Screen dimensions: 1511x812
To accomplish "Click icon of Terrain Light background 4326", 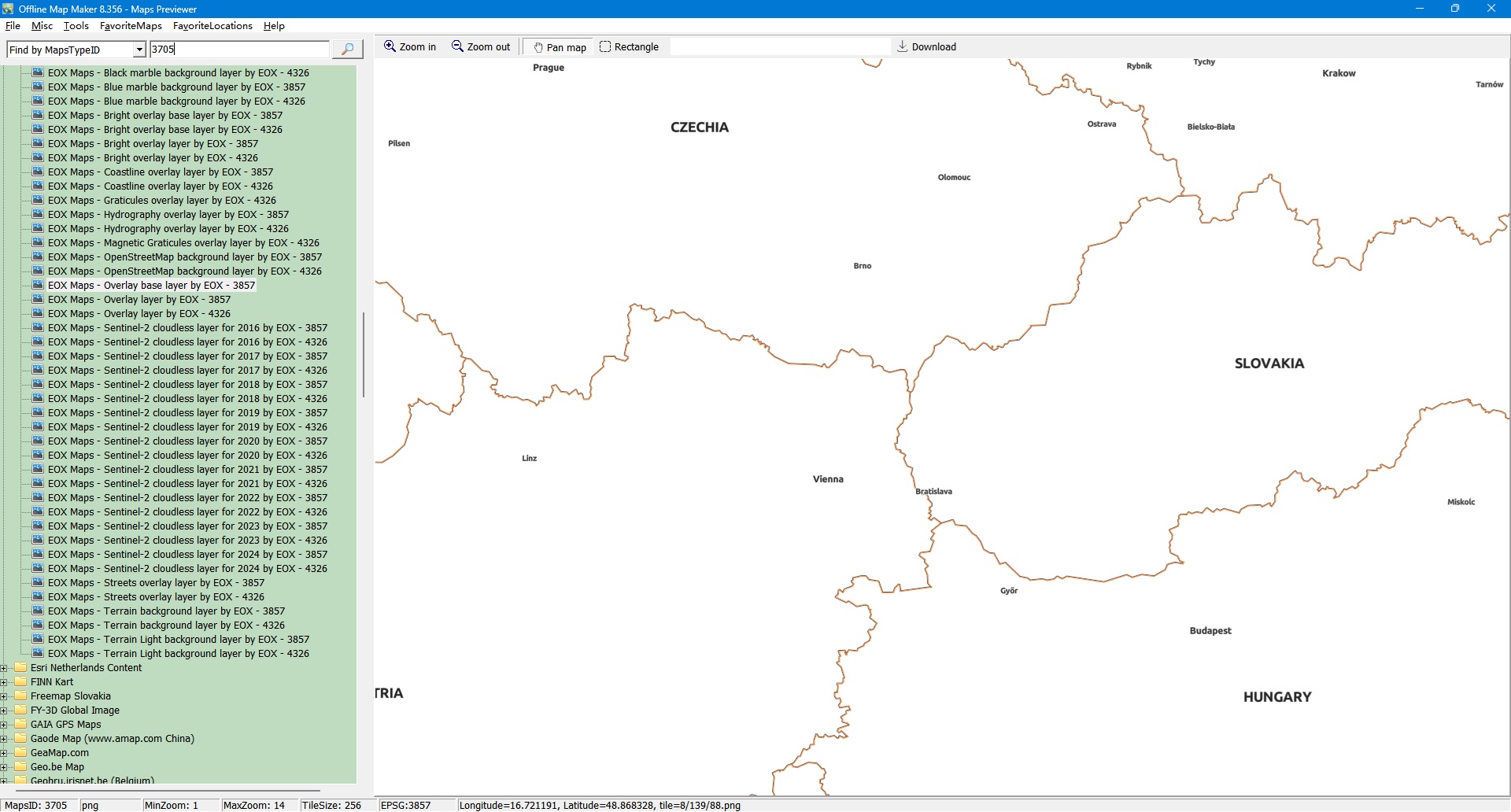I will click(37, 654).
